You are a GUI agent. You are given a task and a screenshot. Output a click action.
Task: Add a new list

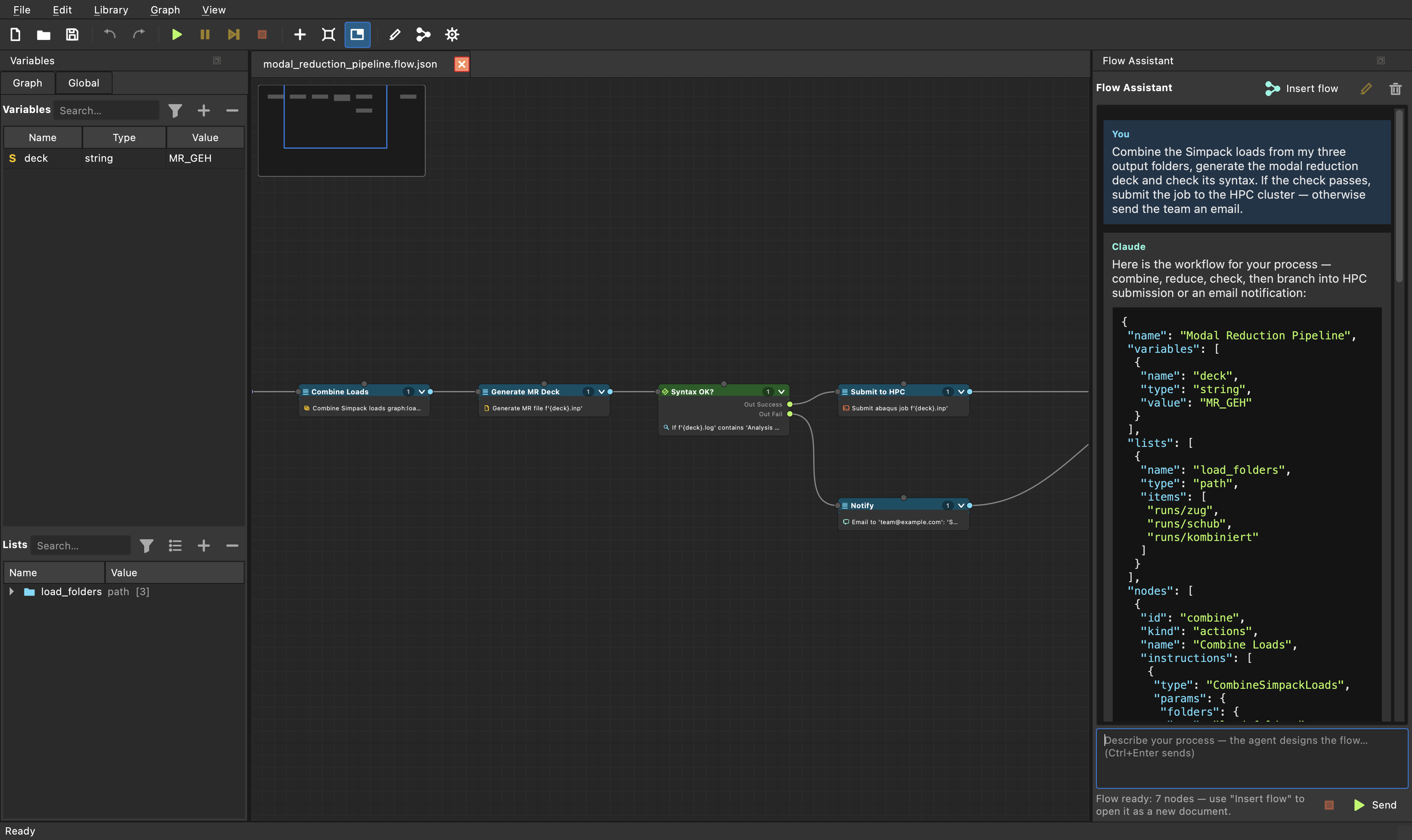coord(204,545)
